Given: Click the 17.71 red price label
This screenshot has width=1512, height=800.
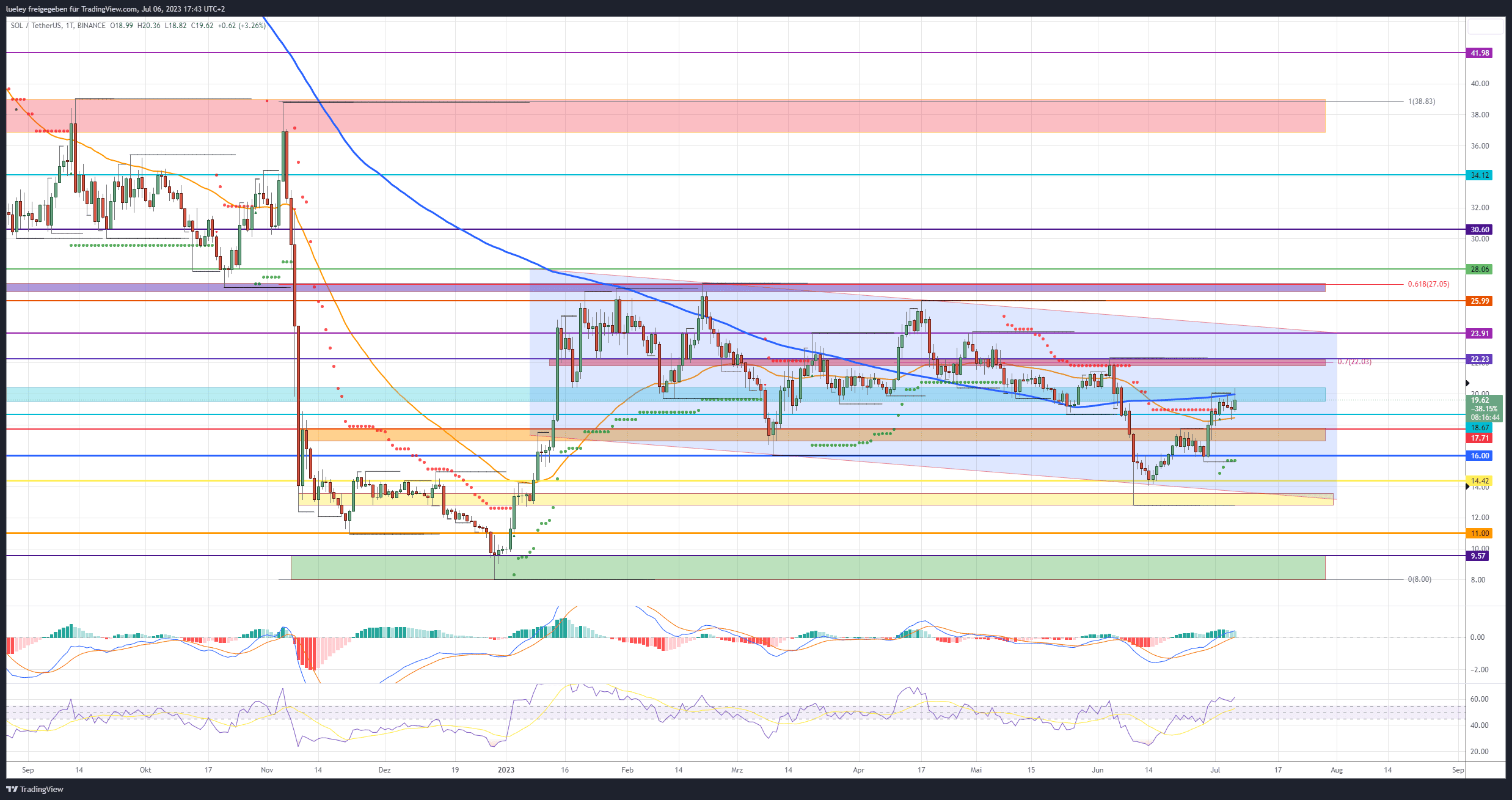Looking at the screenshot, I should click(1479, 438).
